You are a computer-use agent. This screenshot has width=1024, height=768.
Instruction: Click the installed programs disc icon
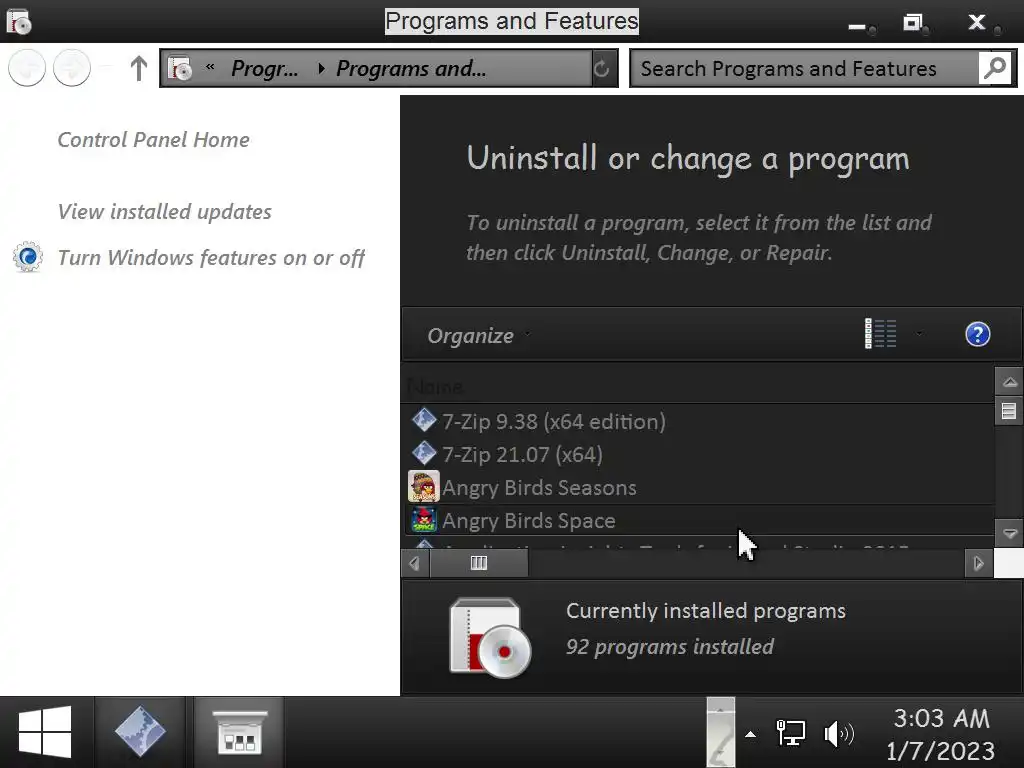490,638
